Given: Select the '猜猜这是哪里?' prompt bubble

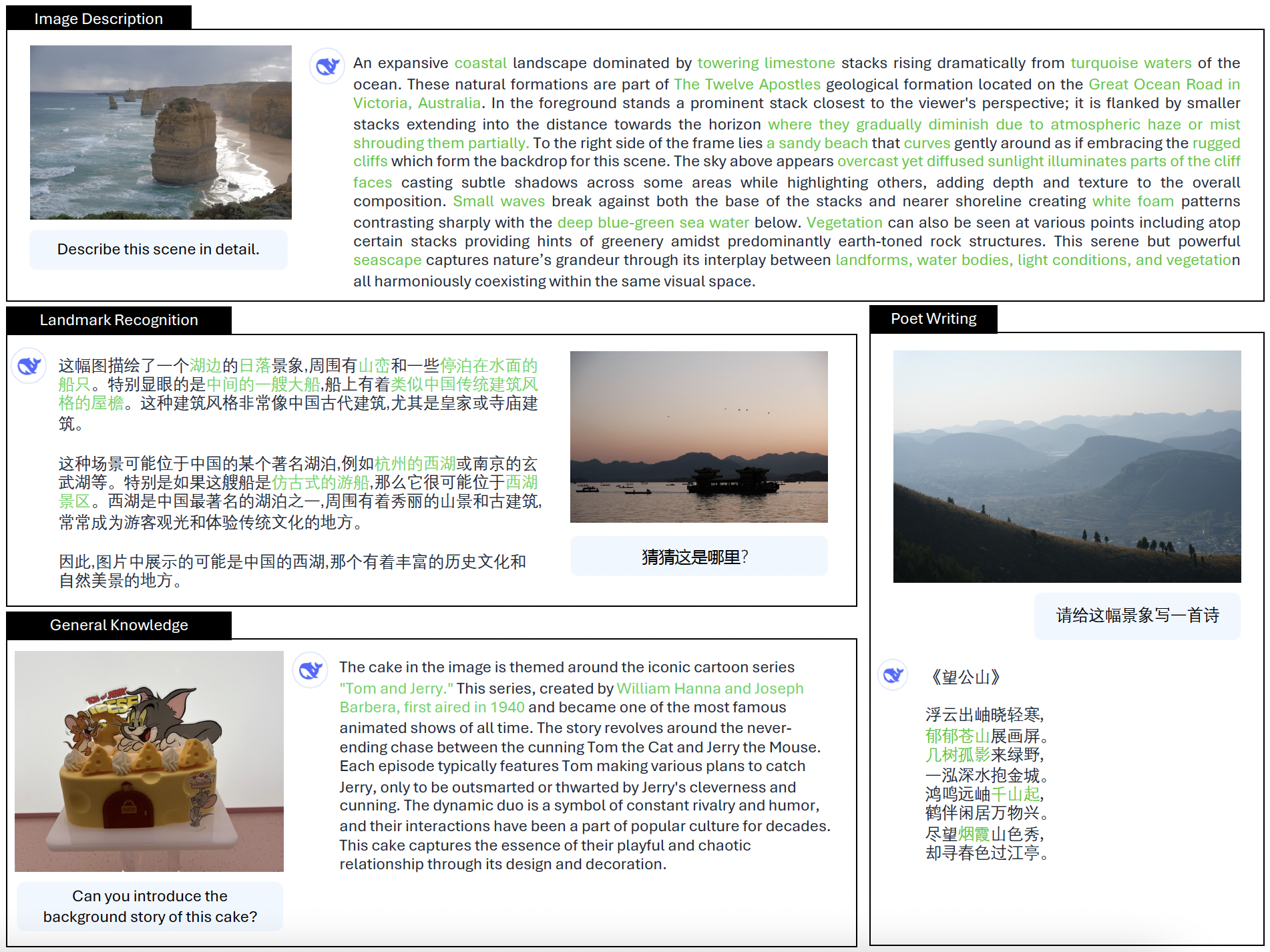Looking at the screenshot, I should 698,555.
